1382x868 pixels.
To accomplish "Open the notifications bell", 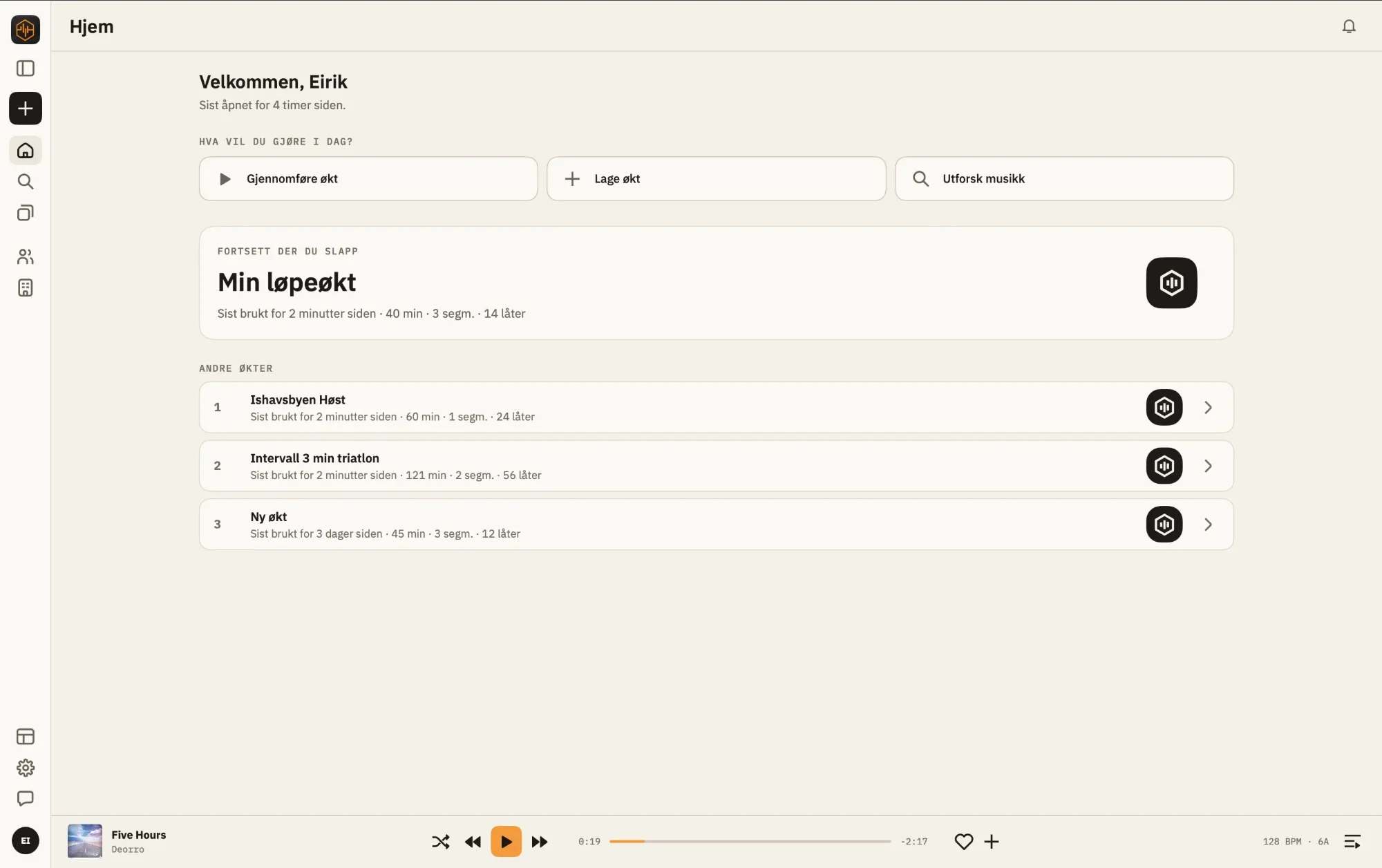I will pos(1349,26).
